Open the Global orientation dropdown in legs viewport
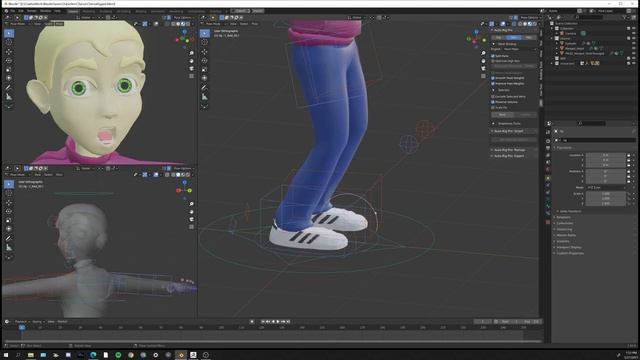Image resolution: width=640 pixels, height=360 pixels. 358,18
